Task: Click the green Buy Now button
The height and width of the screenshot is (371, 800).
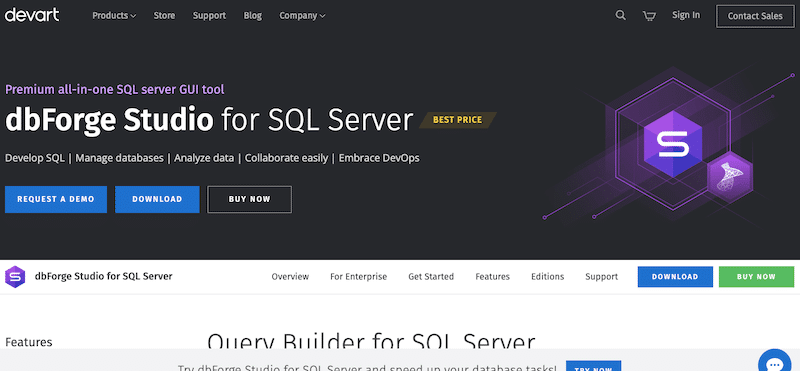Action: (756, 277)
